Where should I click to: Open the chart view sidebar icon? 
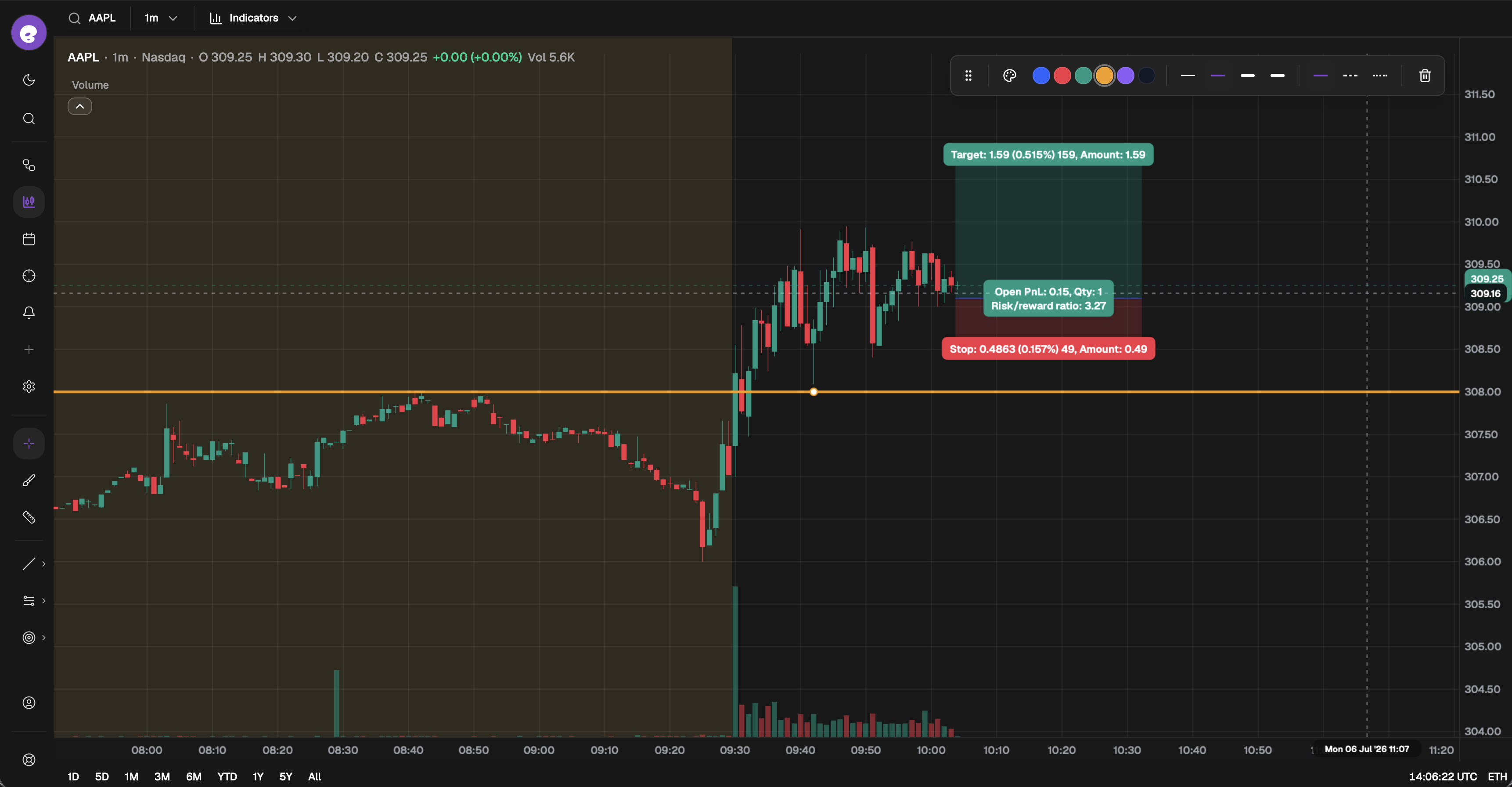point(29,202)
